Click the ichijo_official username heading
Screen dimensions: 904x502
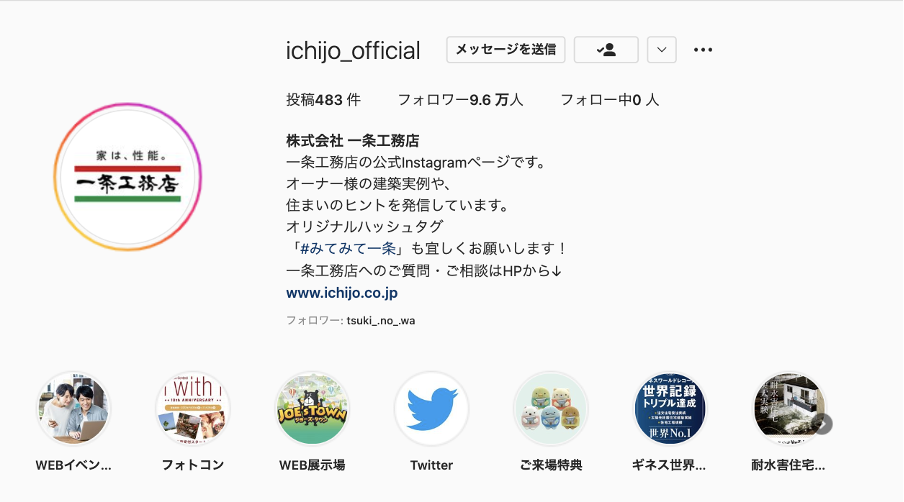353,51
